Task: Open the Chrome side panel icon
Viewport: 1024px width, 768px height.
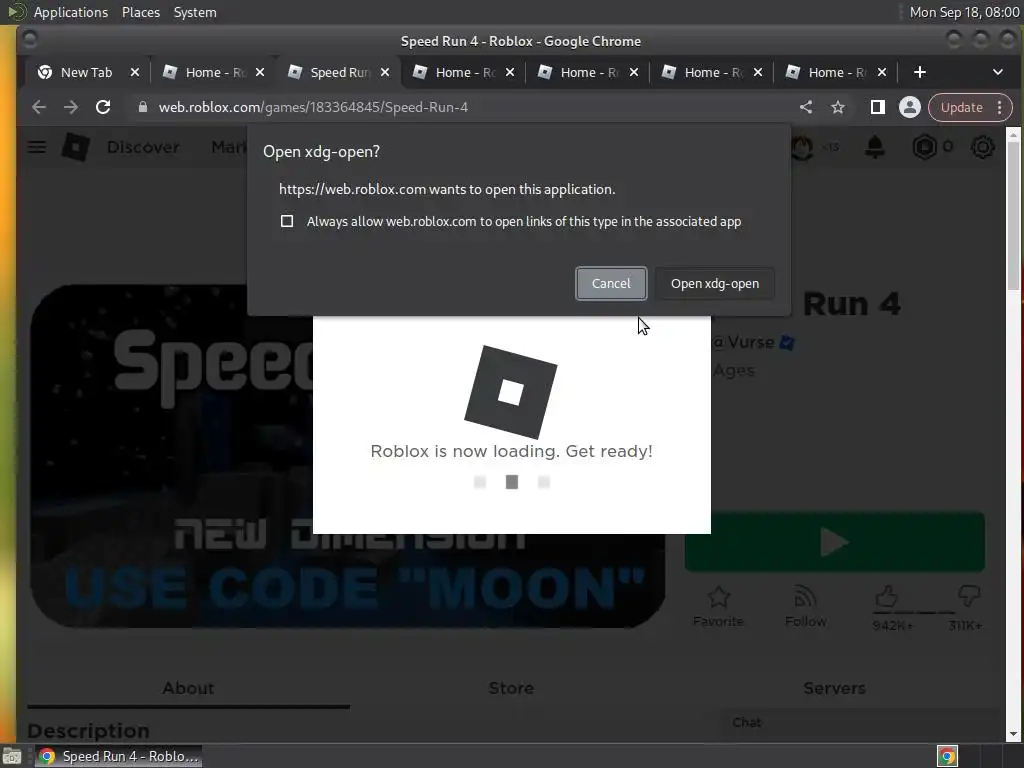Action: [x=878, y=107]
